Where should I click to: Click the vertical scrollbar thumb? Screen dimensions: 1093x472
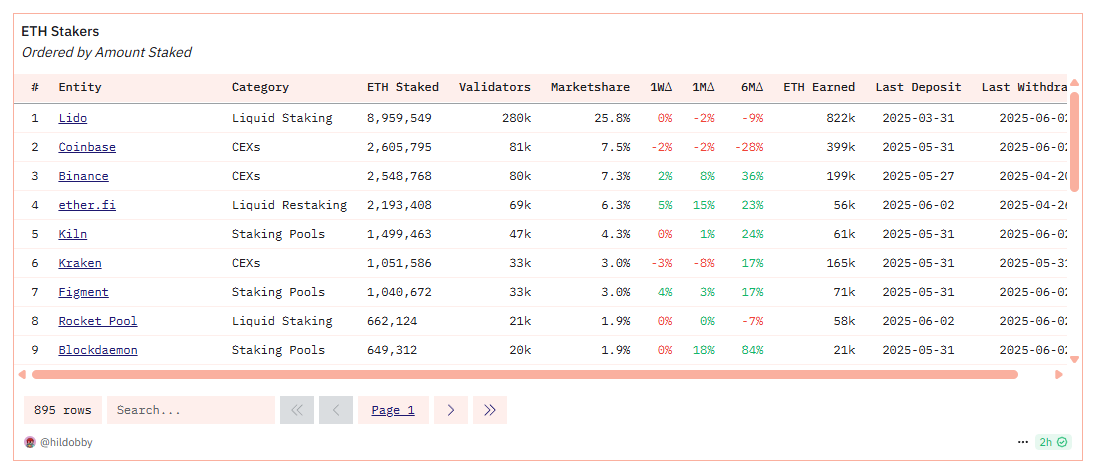(x=1074, y=142)
